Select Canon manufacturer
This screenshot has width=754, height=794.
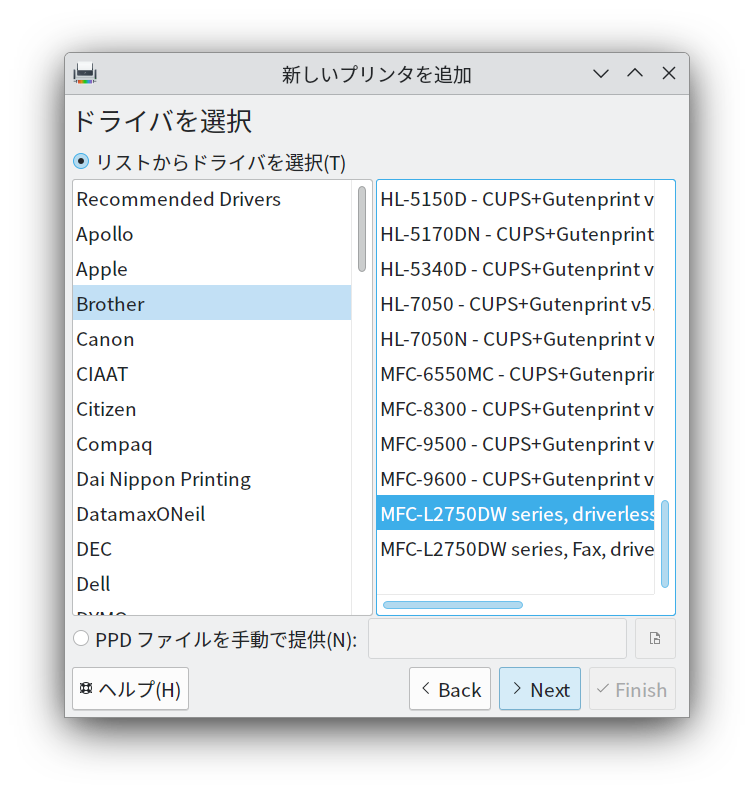tap(212, 339)
